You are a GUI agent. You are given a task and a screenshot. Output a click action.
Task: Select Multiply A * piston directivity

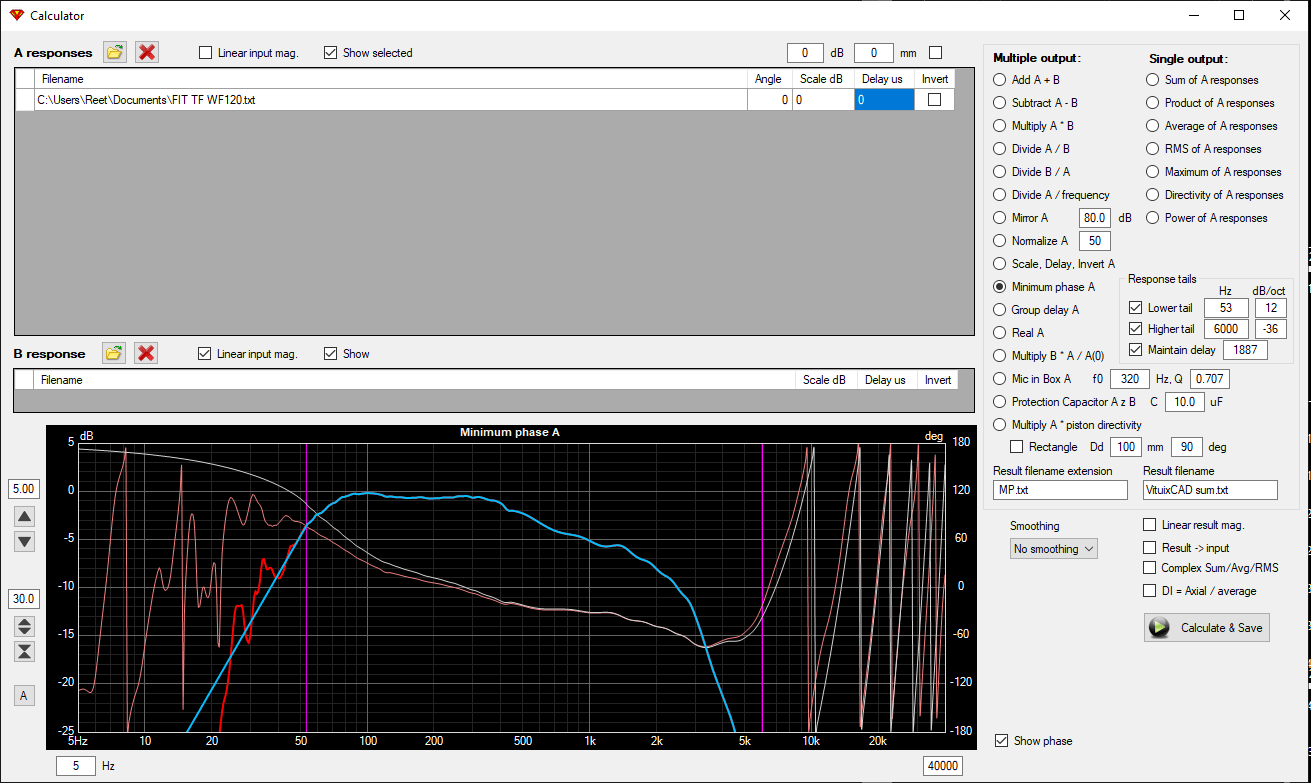(x=1000, y=425)
